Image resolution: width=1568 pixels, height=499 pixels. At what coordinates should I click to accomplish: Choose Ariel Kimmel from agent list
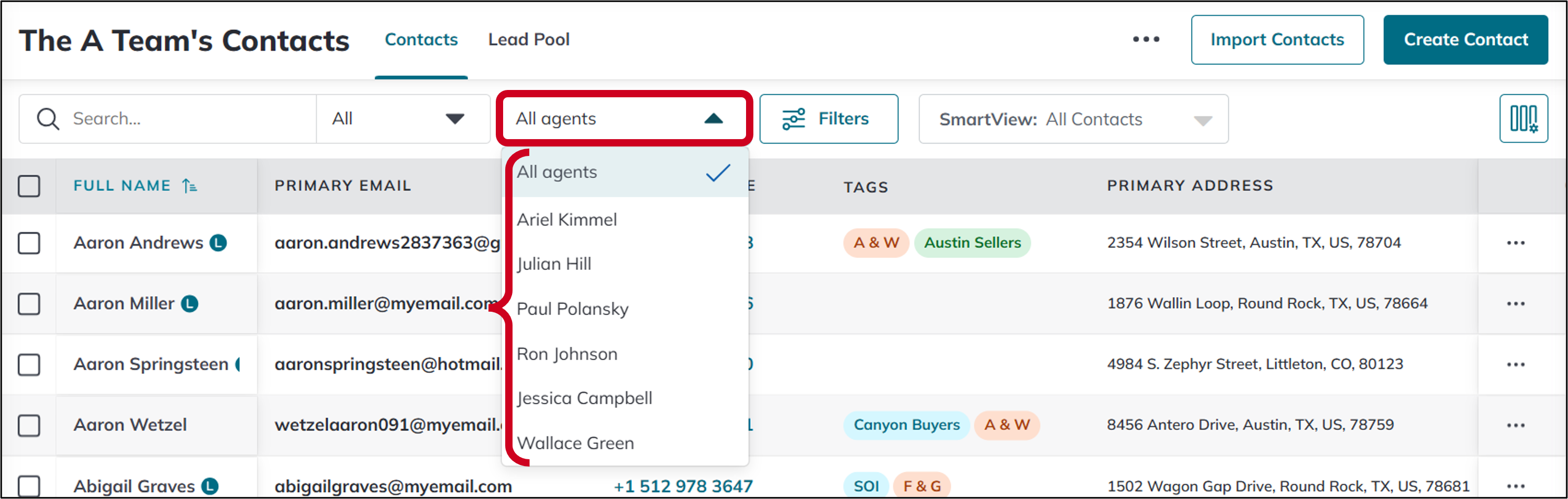pyautogui.click(x=625, y=219)
